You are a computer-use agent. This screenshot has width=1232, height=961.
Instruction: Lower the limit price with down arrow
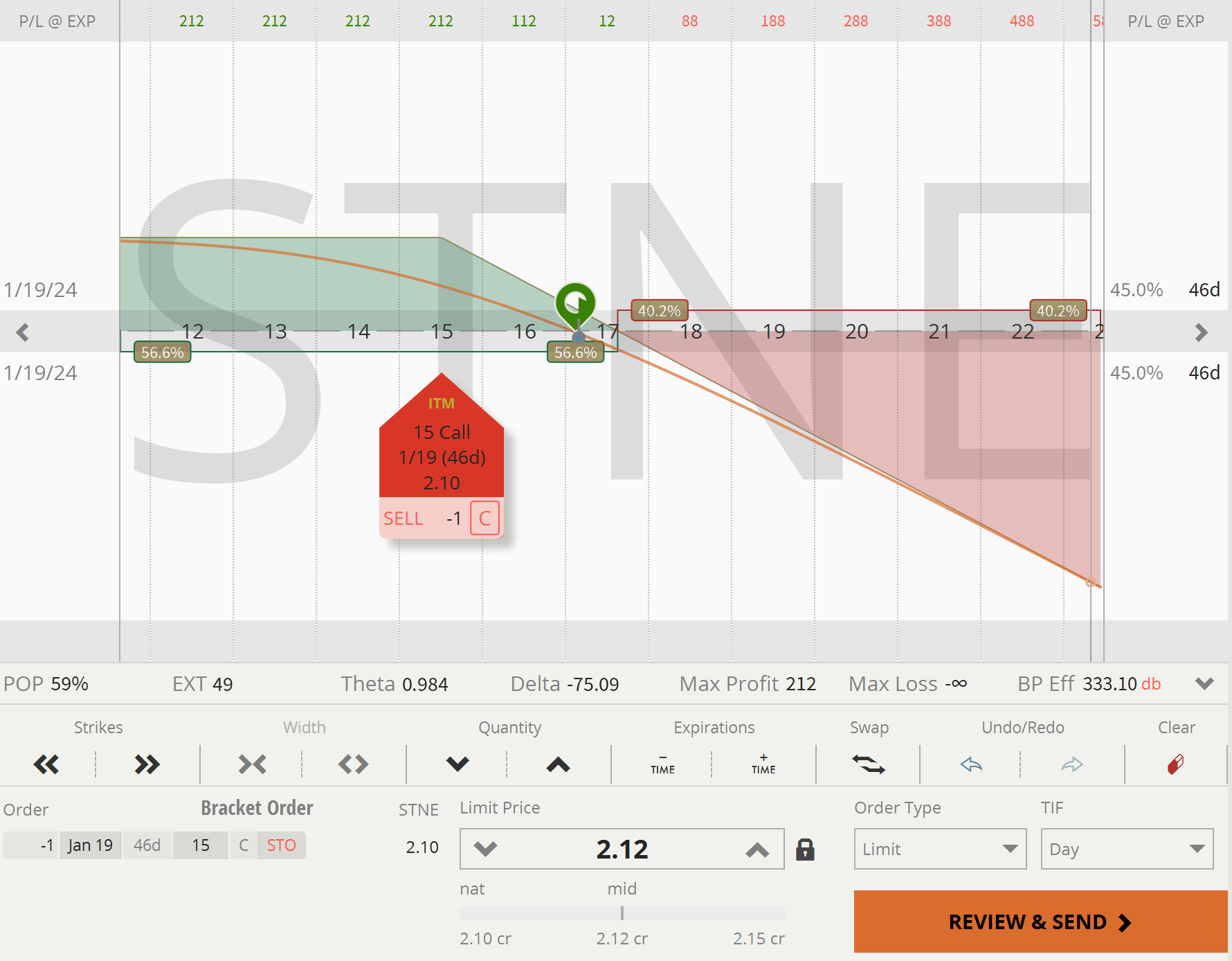485,849
